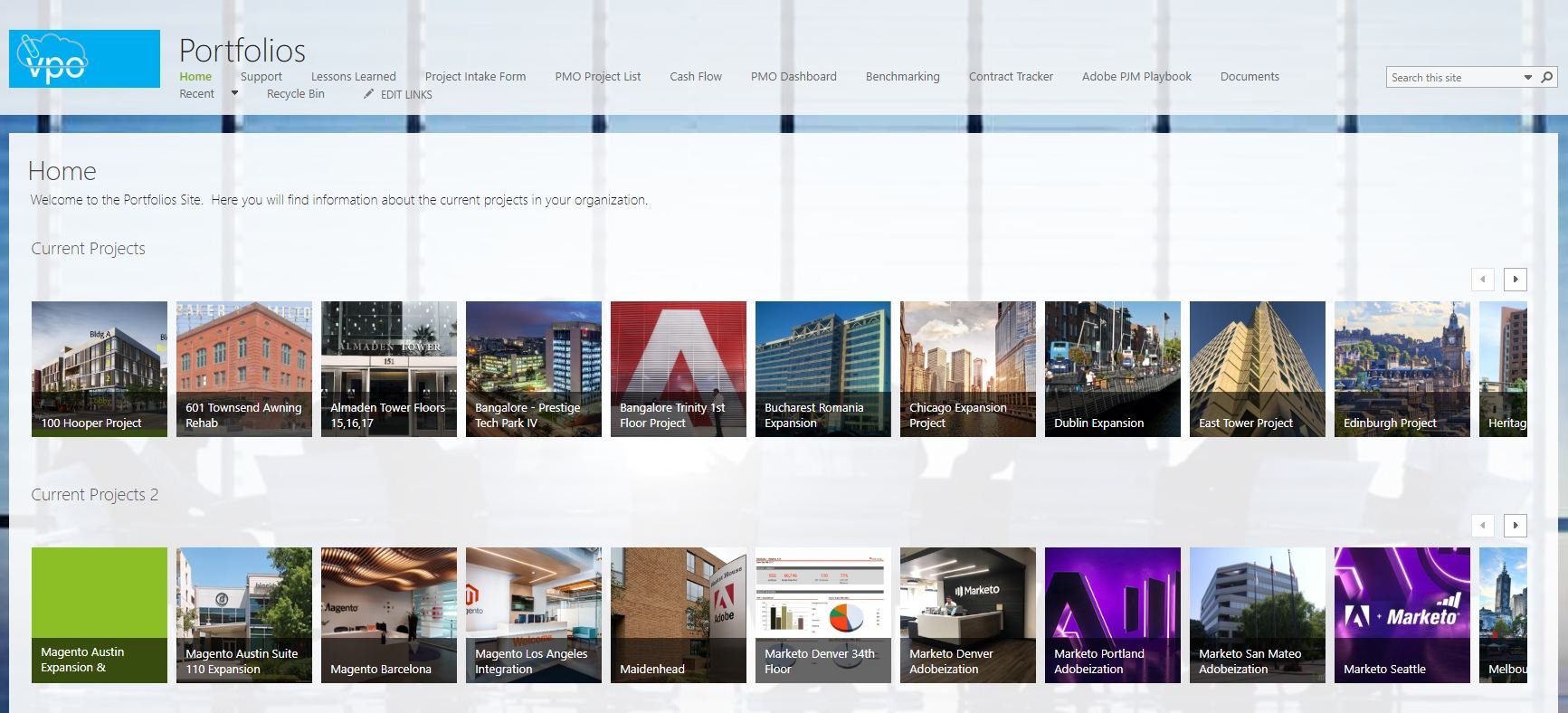Open Magento Austin Suite 110 Expansion tile
The image size is (1568, 713).
click(x=244, y=615)
